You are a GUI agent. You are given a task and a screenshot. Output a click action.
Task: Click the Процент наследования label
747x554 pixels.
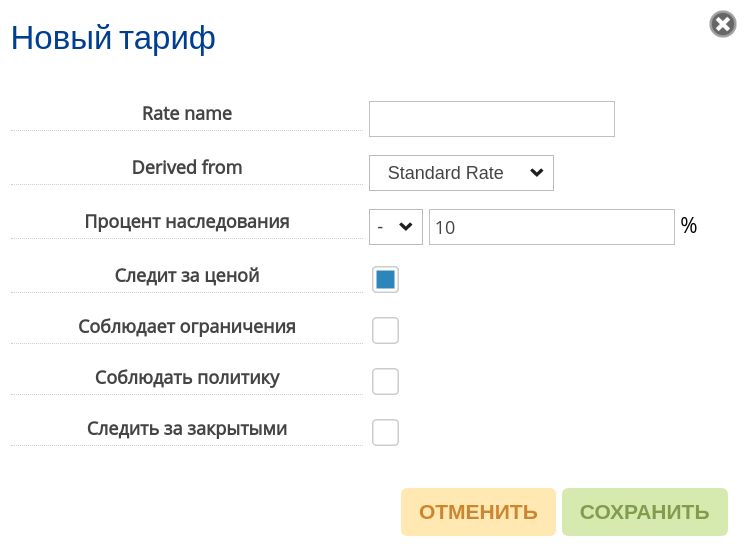coord(187,222)
